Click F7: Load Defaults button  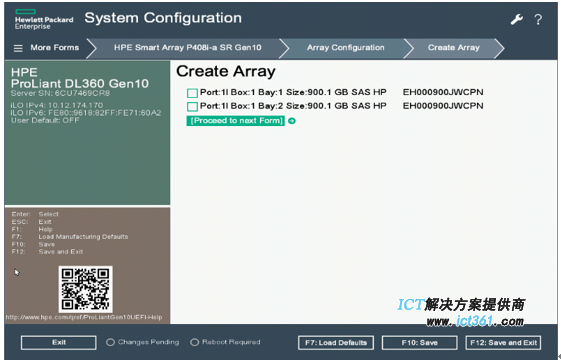click(x=336, y=343)
